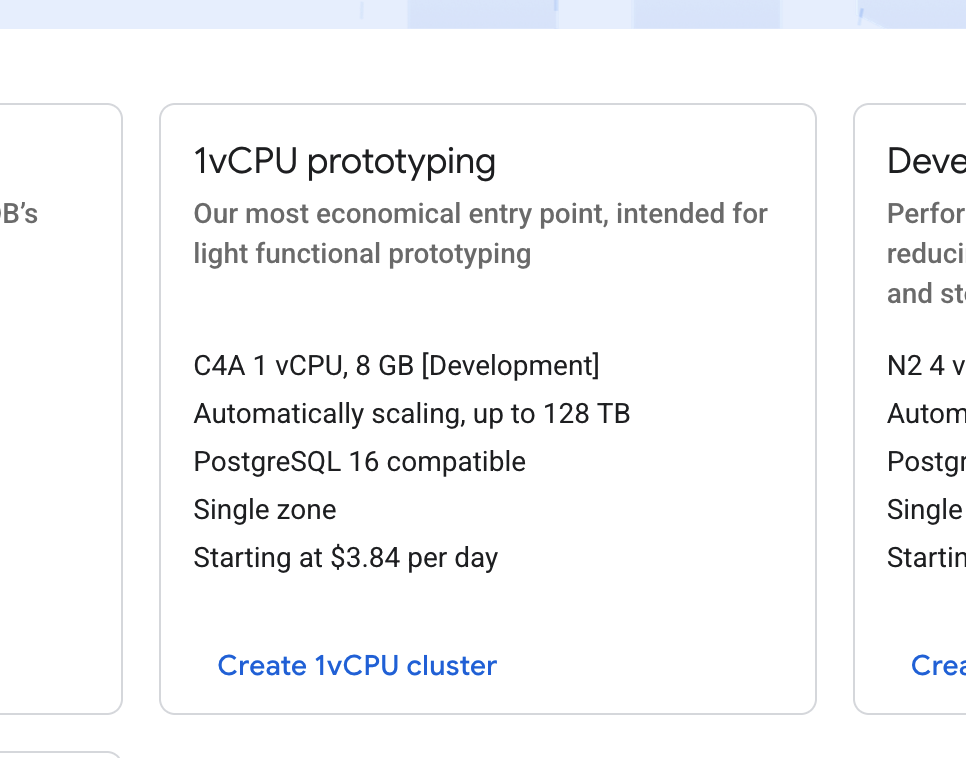966x758 pixels.
Task: Click the Development card title
Action: [x=925, y=160]
